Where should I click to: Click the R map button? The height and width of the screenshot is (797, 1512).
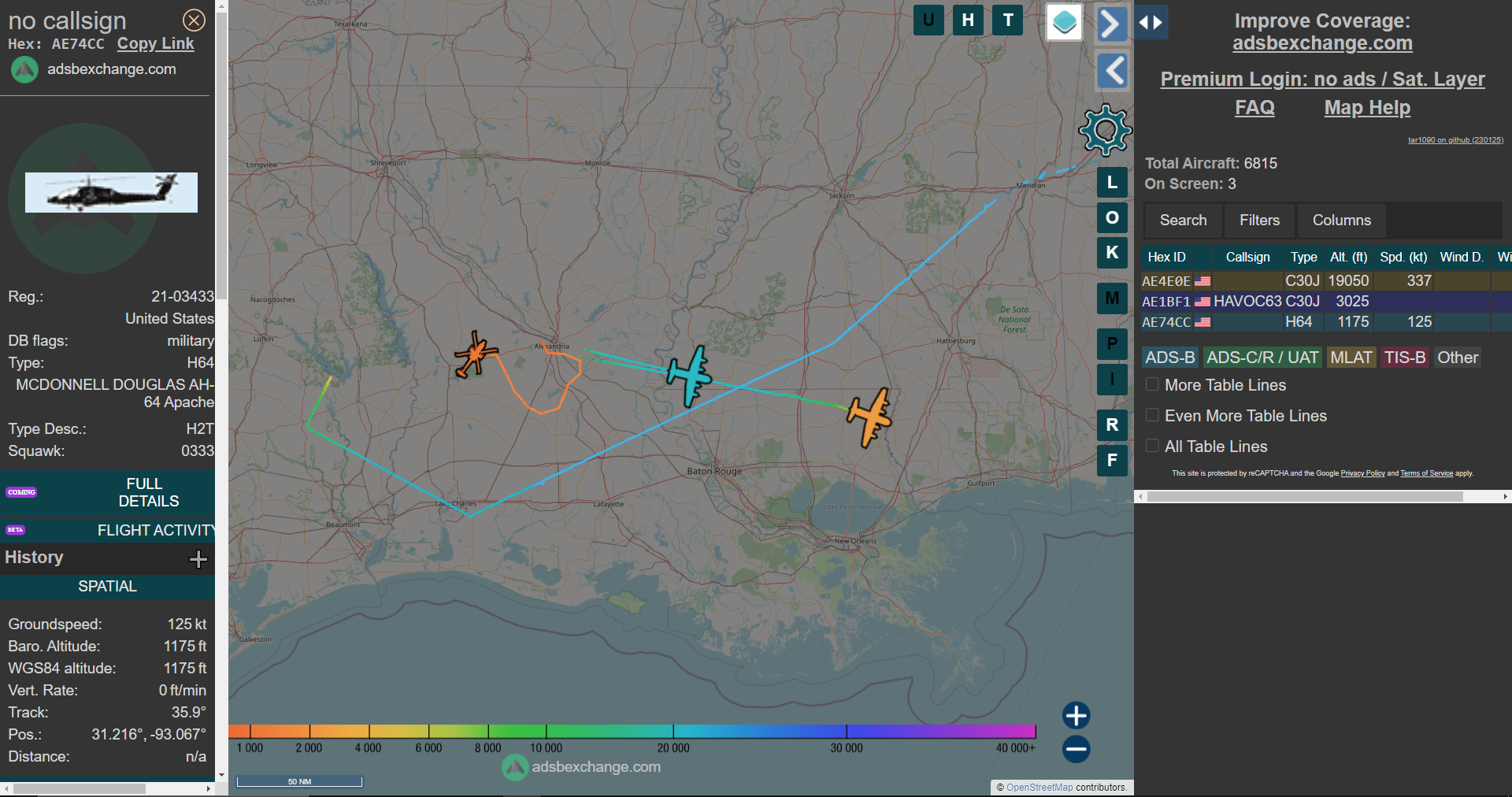pos(1112,424)
